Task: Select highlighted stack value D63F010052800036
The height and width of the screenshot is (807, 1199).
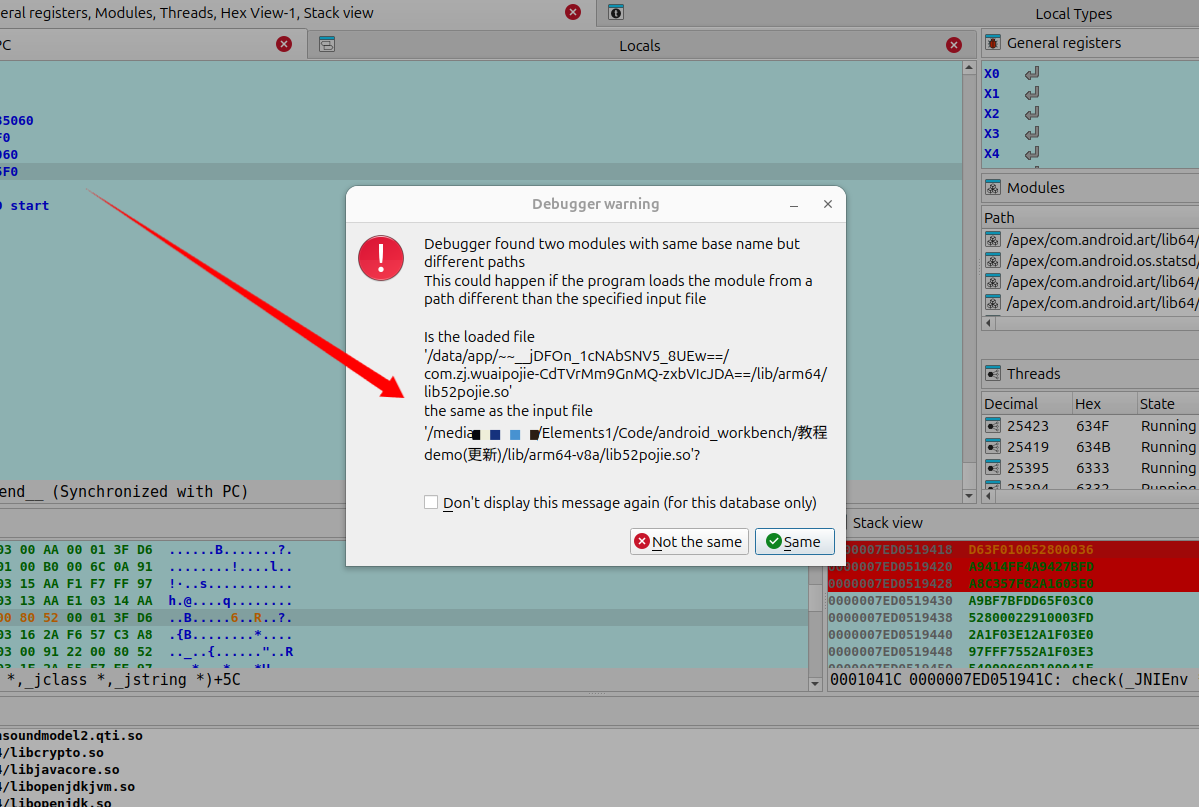Action: coord(1030,549)
